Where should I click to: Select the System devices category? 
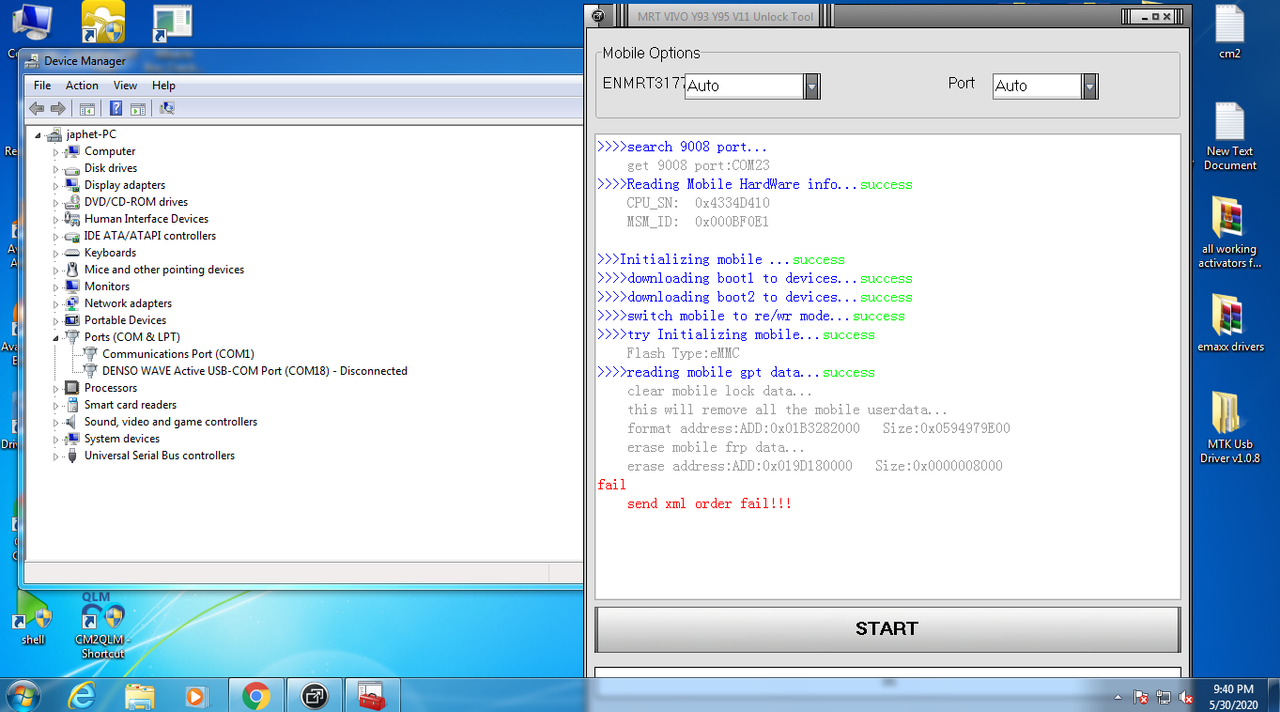click(122, 439)
